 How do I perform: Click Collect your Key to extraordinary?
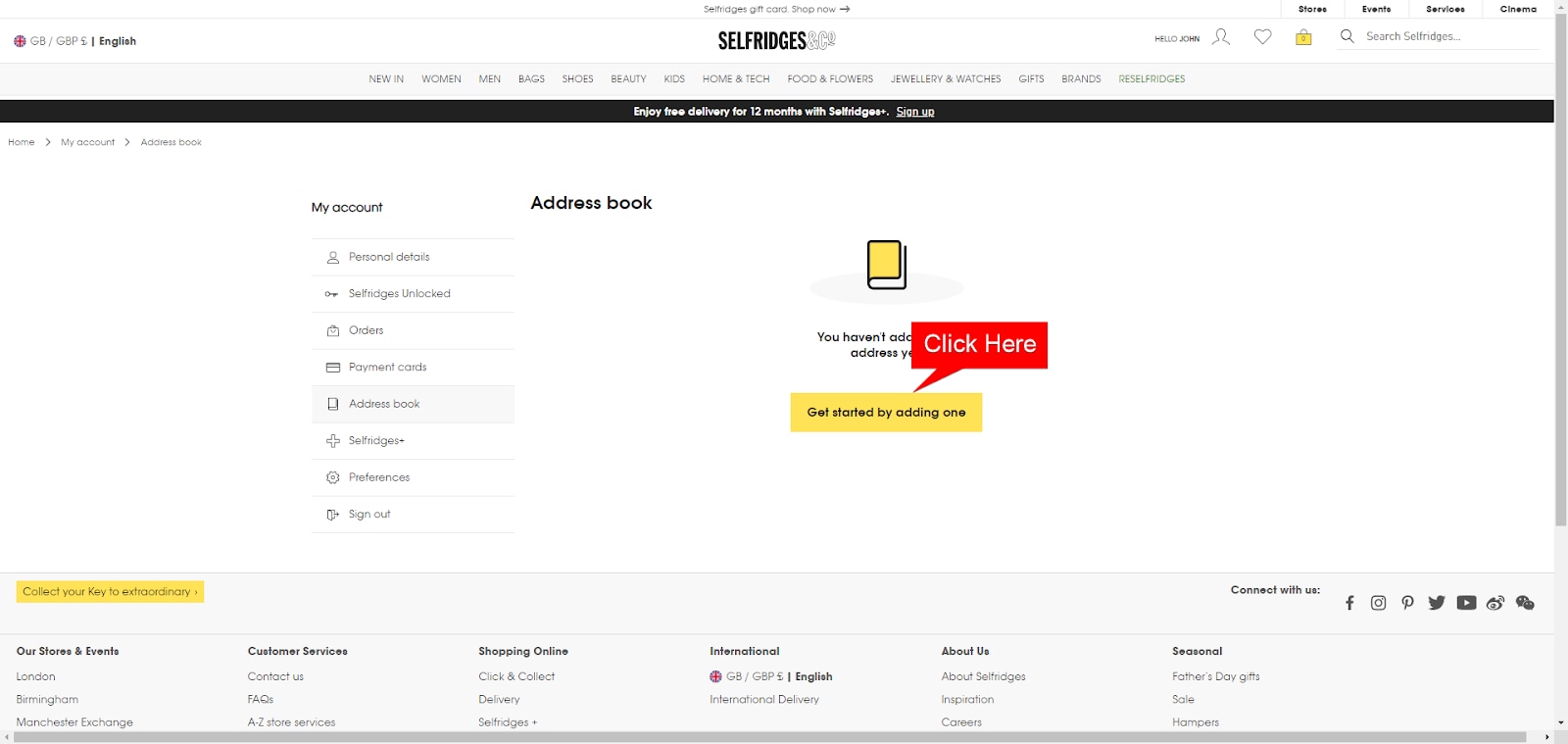pos(110,592)
